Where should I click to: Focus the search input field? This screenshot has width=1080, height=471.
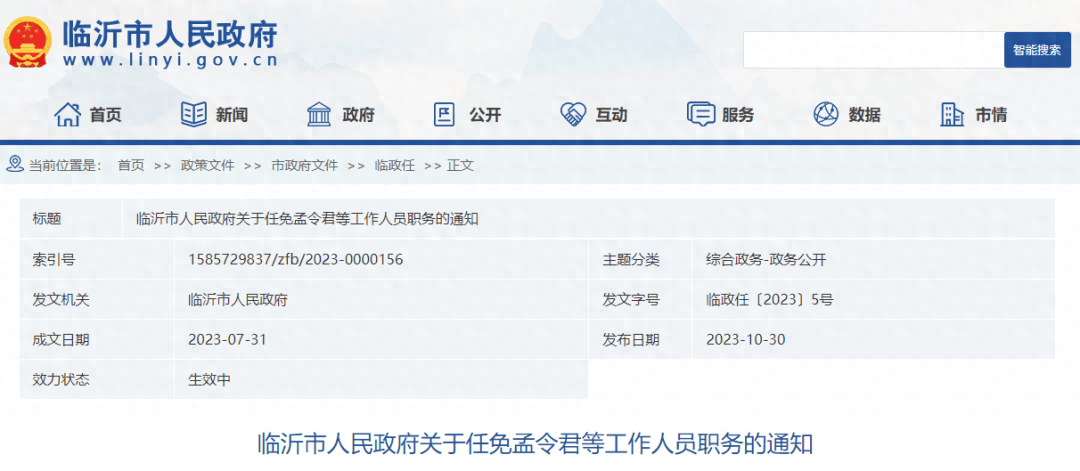point(873,50)
